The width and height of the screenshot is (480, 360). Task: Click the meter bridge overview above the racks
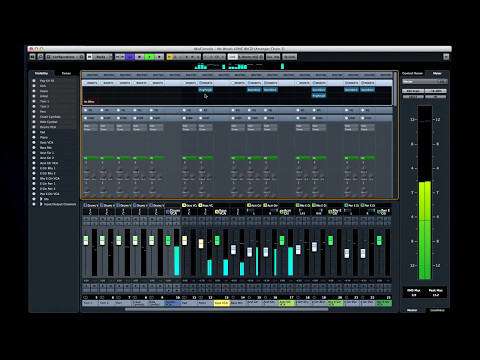click(x=239, y=66)
